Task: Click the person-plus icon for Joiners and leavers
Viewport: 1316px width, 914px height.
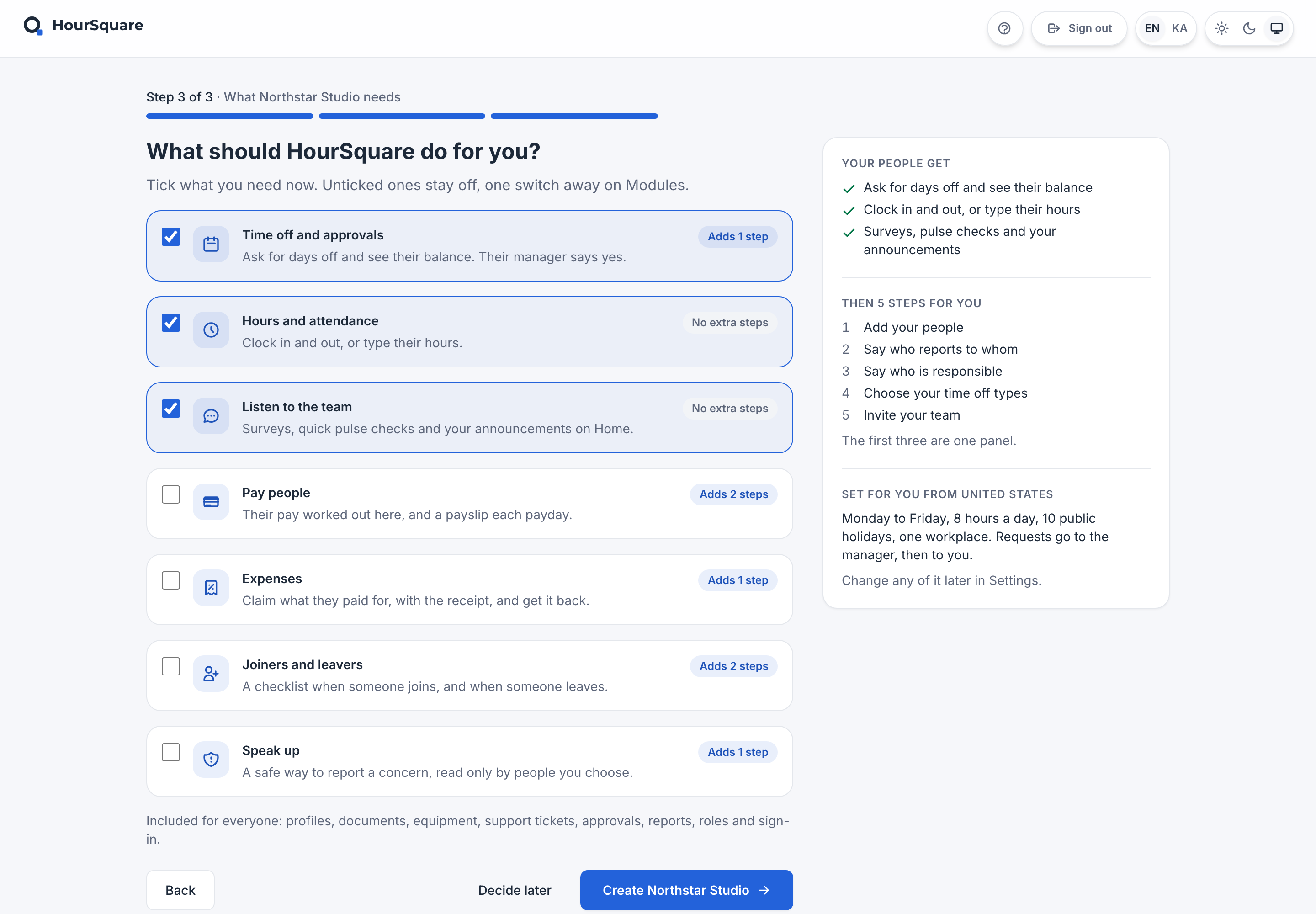Action: (x=211, y=674)
